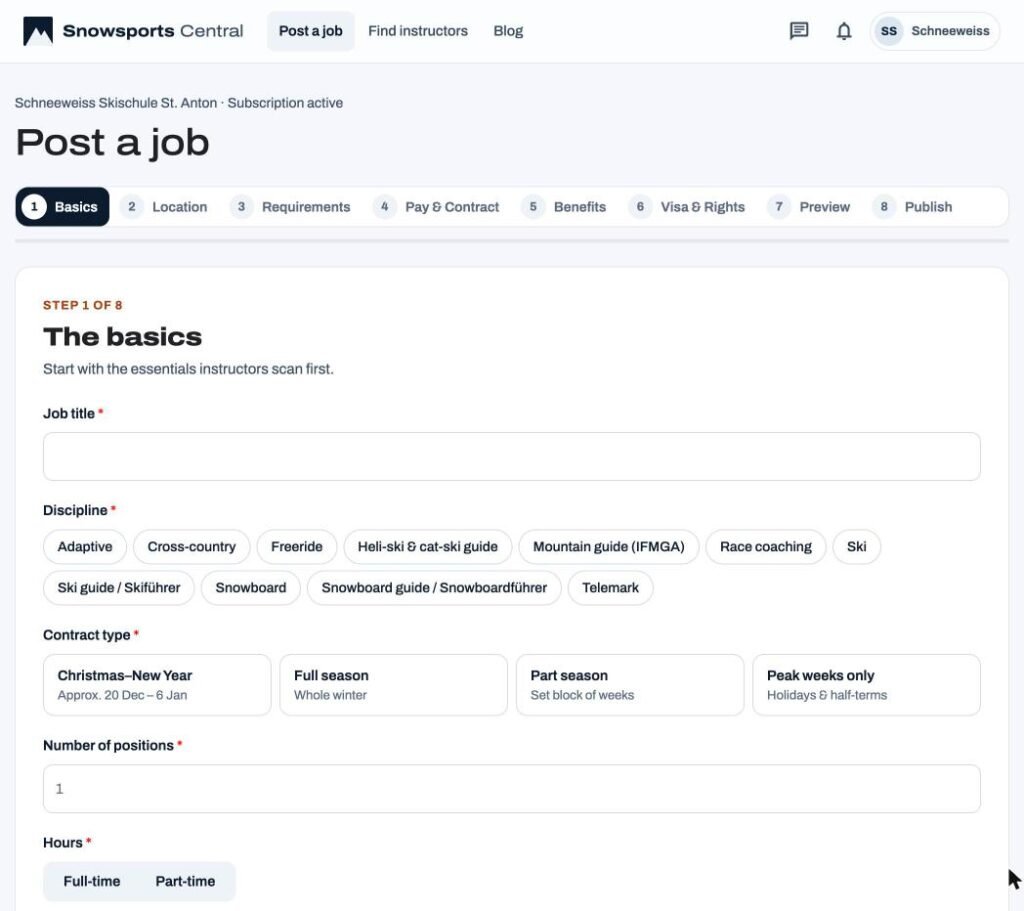The height and width of the screenshot is (911, 1024).
Task: Select the Snowboard discipline chip
Action: [x=251, y=588]
